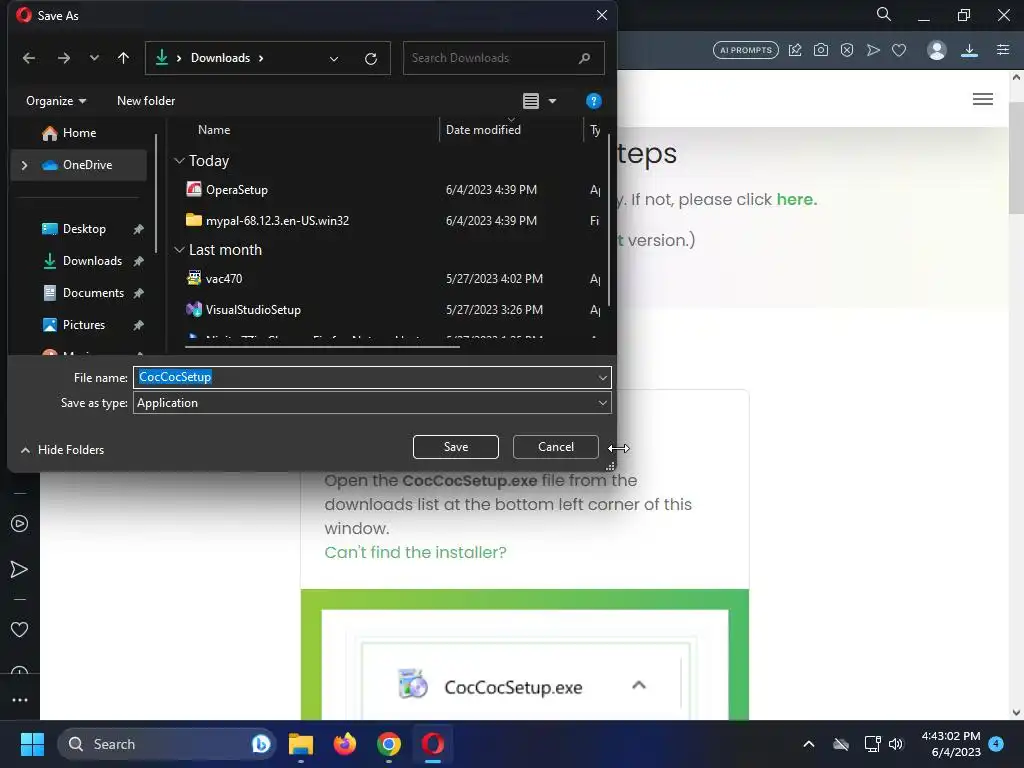The width and height of the screenshot is (1024, 768).
Task: Go back in Save As dialog
Action: pyautogui.click(x=29, y=58)
